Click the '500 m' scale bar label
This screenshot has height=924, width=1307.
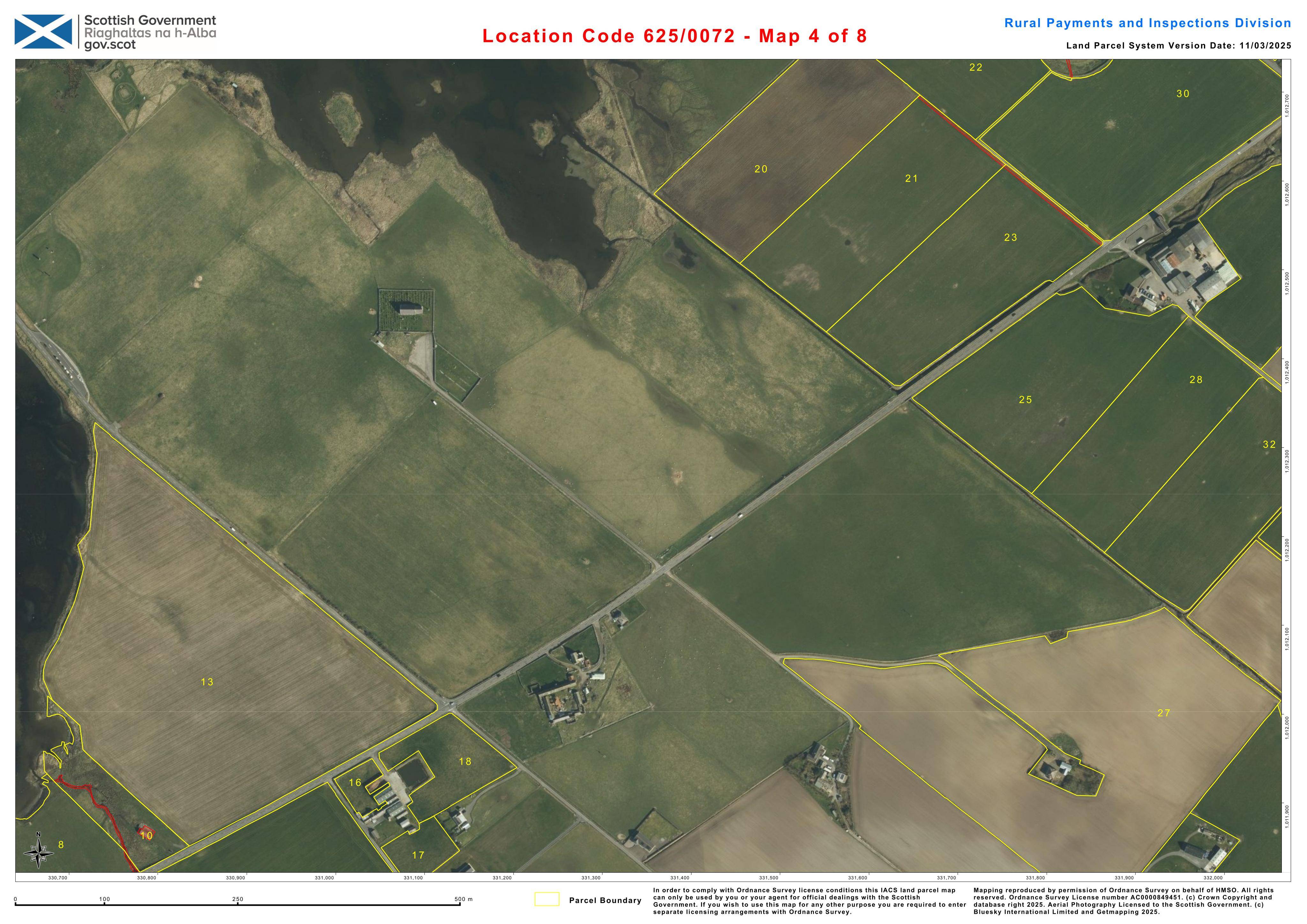tap(463, 899)
